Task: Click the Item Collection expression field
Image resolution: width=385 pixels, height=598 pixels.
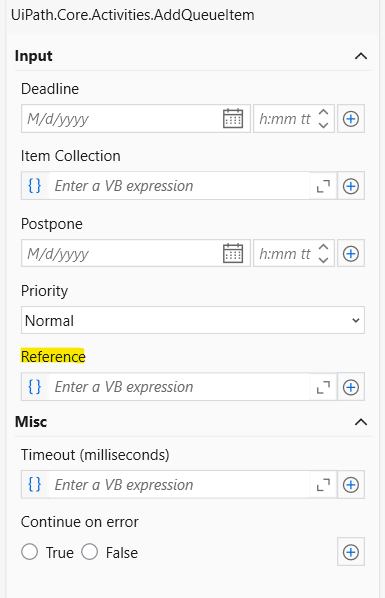Action: pyautogui.click(x=179, y=186)
